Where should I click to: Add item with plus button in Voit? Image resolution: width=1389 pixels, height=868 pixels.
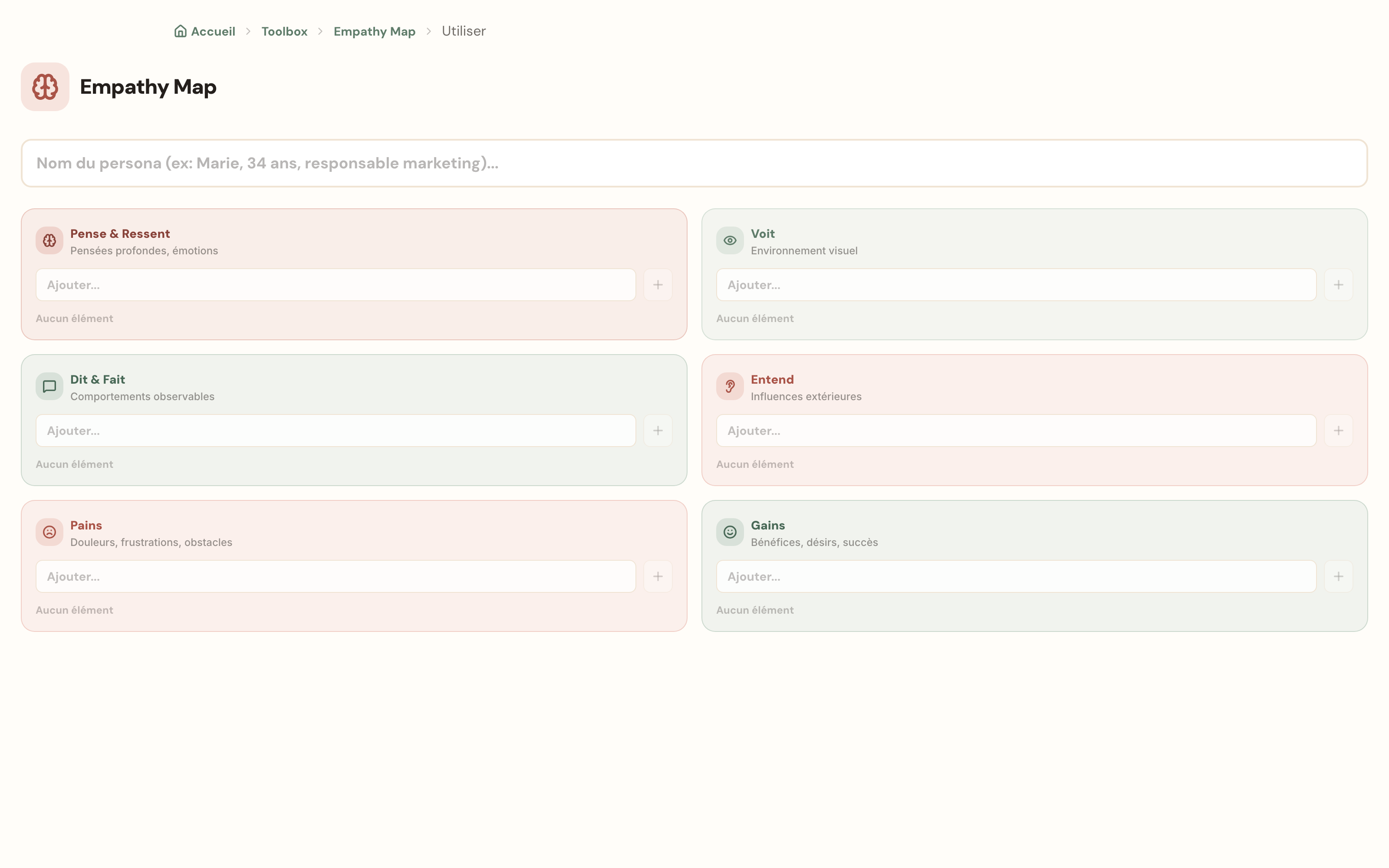pos(1339,285)
